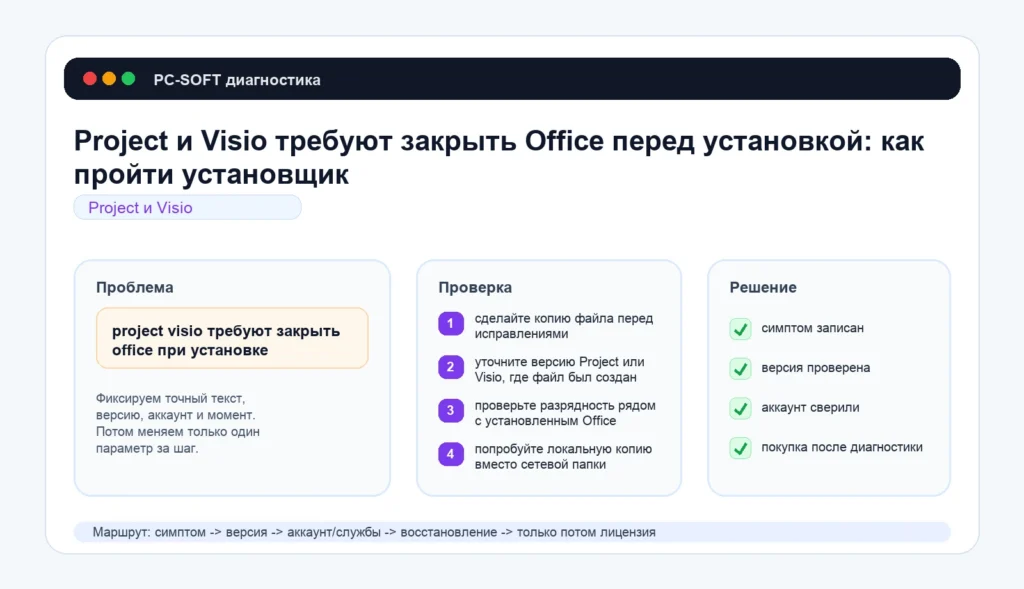Click the 'попробуйте локальную копию' step text
This screenshot has height=589, width=1024.
[563, 456]
